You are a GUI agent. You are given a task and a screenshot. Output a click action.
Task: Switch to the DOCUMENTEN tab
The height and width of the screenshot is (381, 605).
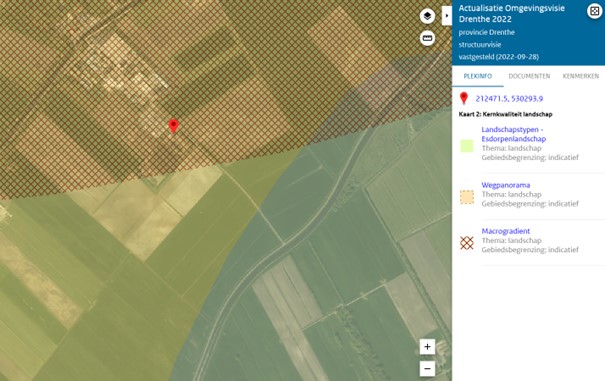click(x=529, y=76)
